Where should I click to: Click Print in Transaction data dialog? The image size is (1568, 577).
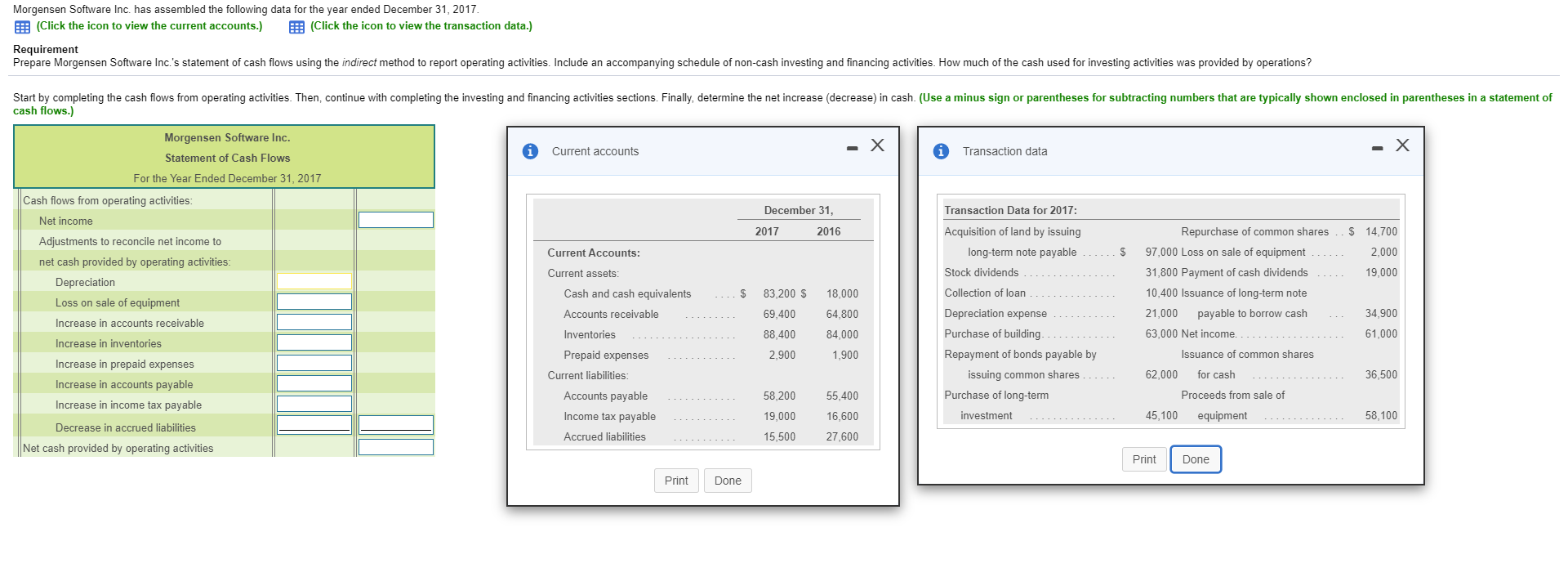click(1144, 459)
